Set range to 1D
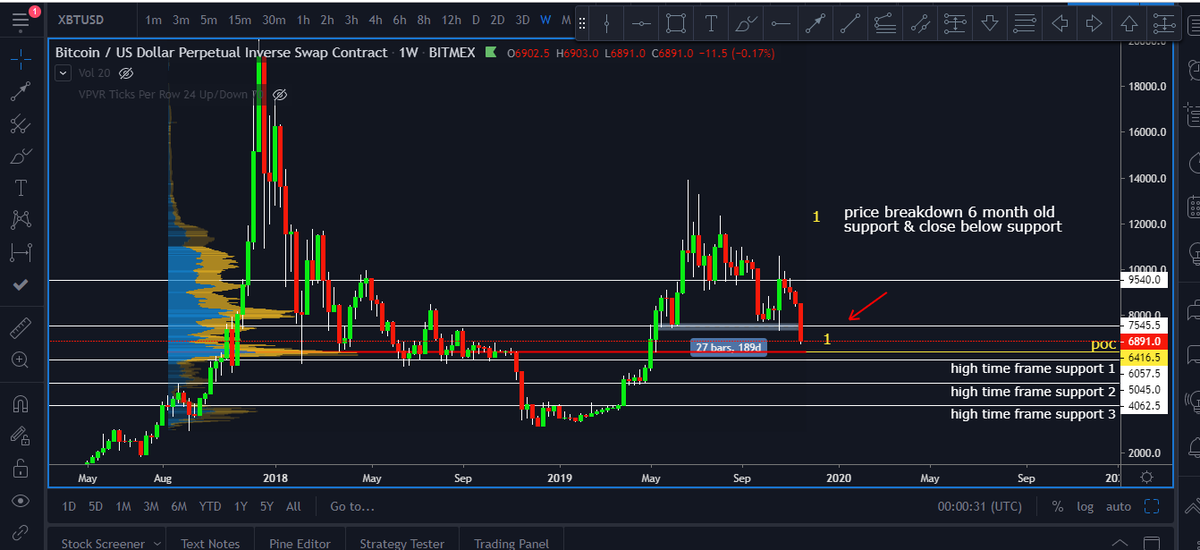Viewport: 1200px width, 550px height. point(69,506)
